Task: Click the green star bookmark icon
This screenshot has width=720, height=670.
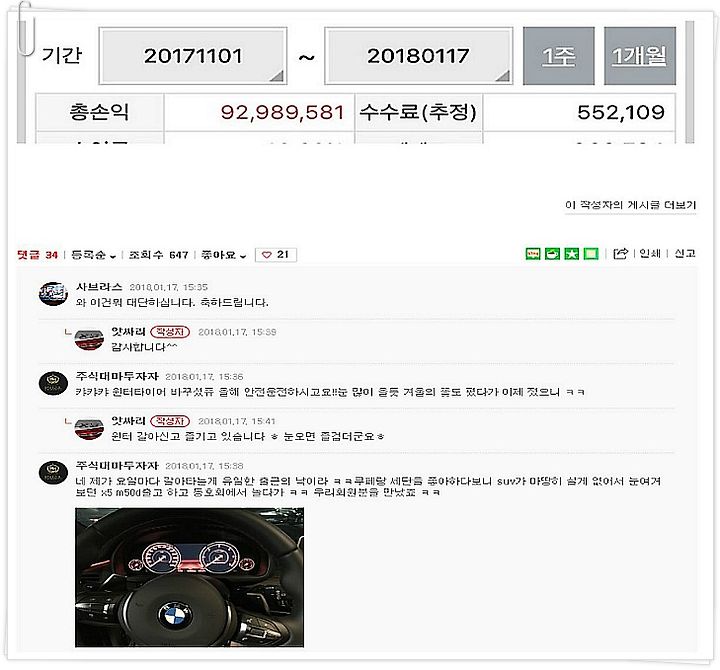Action: tap(571, 253)
